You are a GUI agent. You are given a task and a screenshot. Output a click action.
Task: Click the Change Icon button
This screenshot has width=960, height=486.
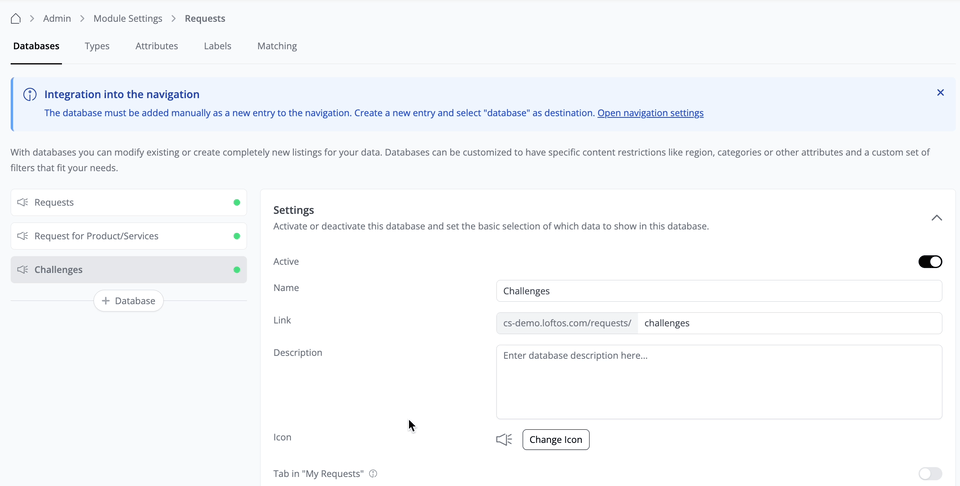tap(556, 440)
